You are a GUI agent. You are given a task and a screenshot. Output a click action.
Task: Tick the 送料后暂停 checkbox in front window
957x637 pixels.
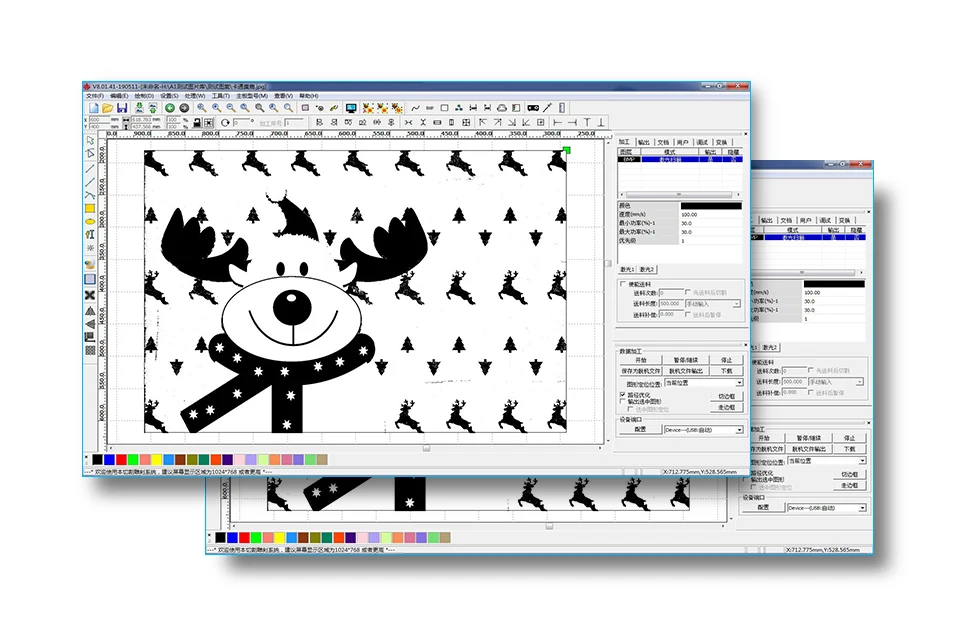(x=688, y=315)
